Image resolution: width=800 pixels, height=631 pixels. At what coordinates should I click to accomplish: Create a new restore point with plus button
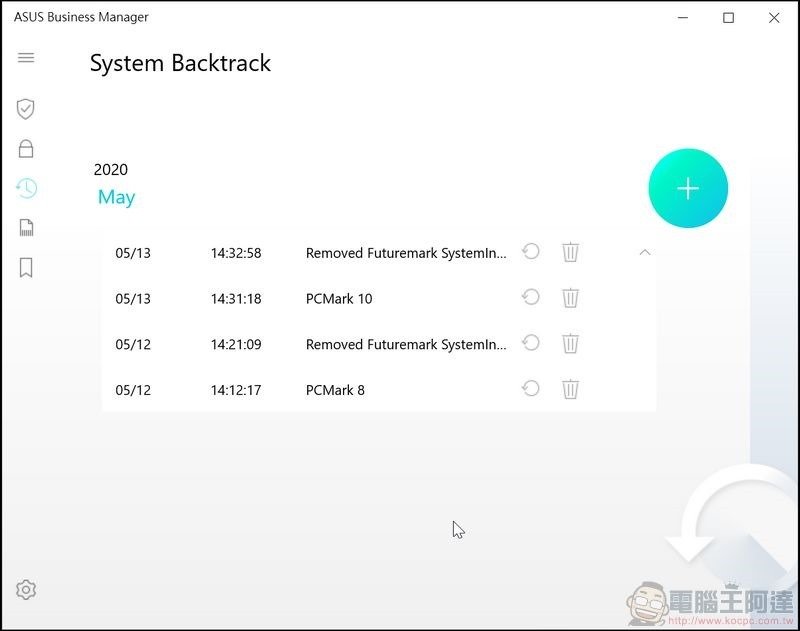pos(688,187)
